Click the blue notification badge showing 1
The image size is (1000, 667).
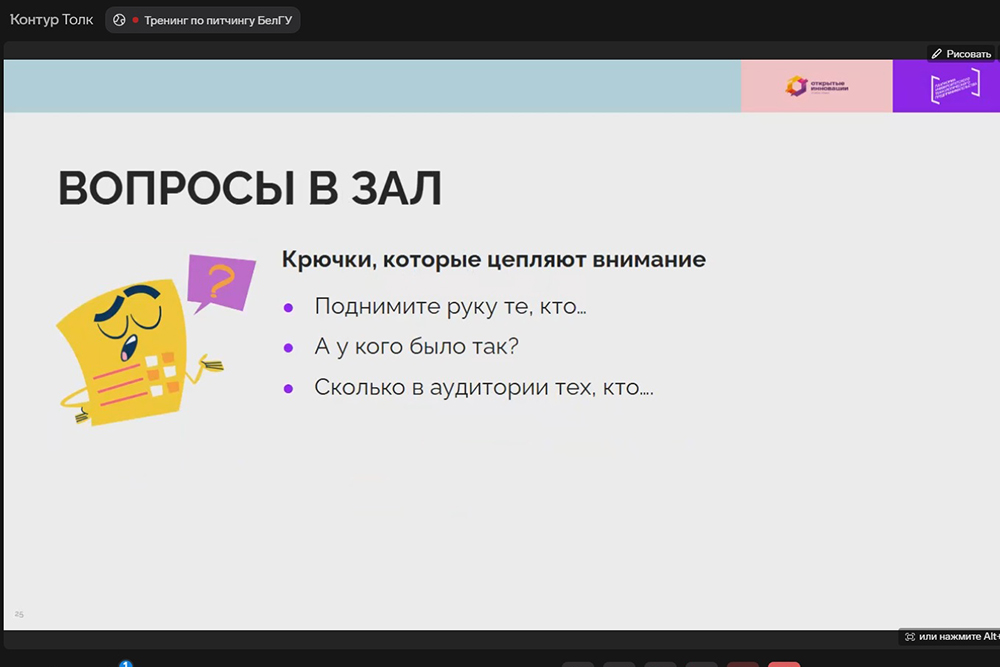pos(126,663)
